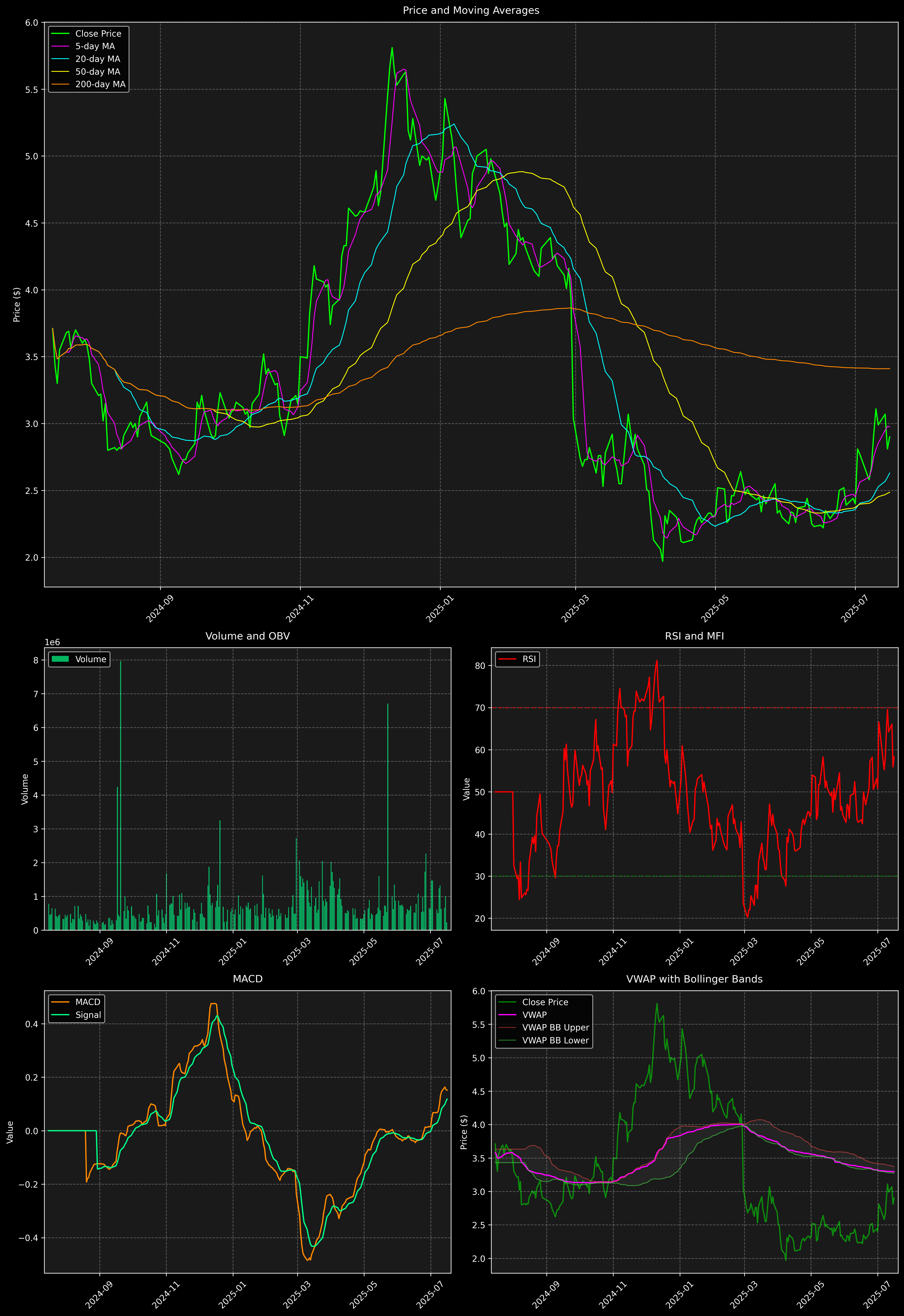Screen dimensions: 904x1316
Task: Click the "8" tick on the volume axis
Action: [x=36, y=660]
